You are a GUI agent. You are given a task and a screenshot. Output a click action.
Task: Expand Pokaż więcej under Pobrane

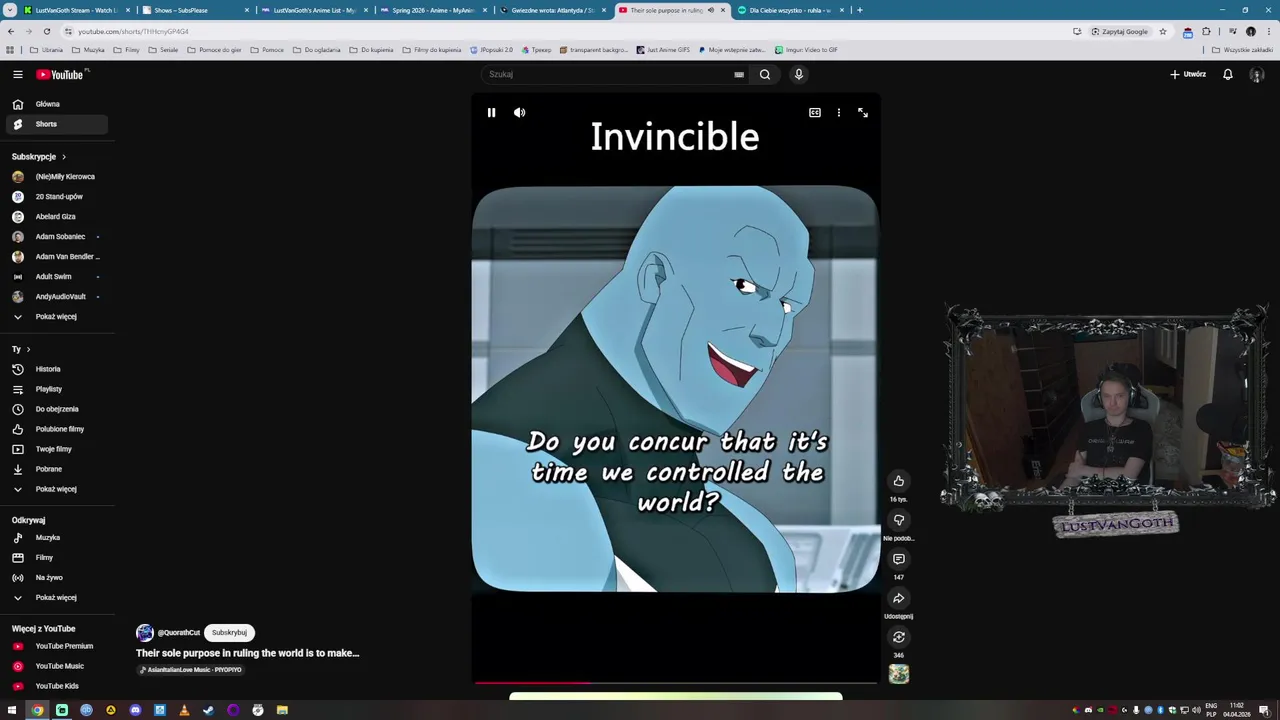coord(57,489)
